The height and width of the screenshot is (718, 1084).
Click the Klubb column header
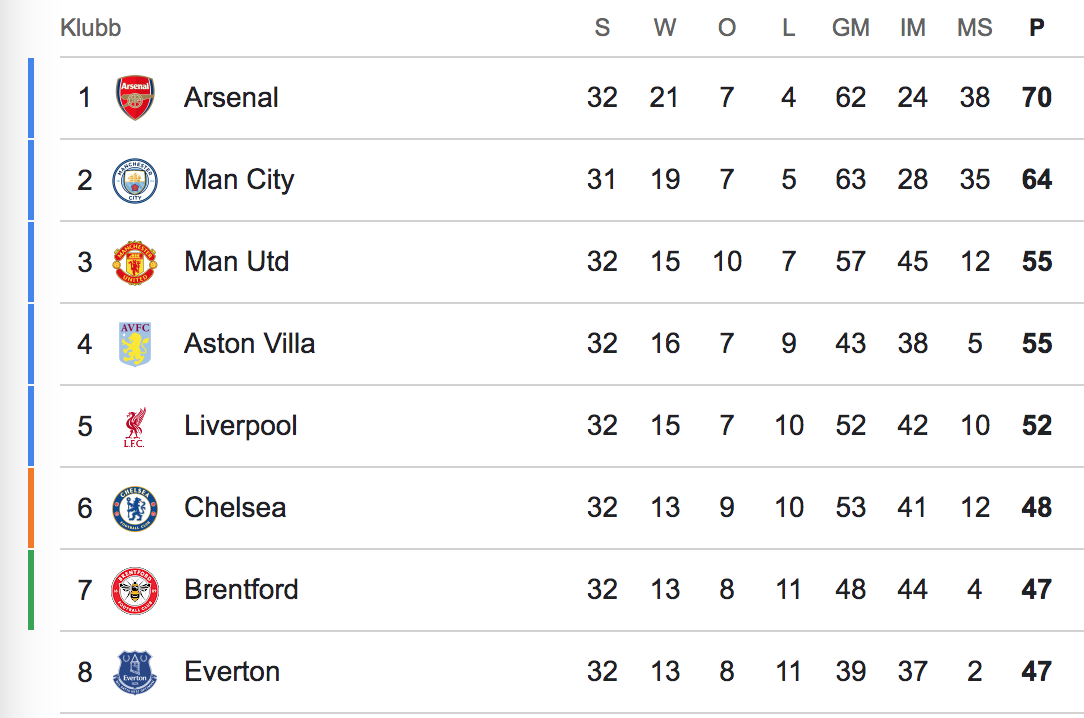(91, 28)
